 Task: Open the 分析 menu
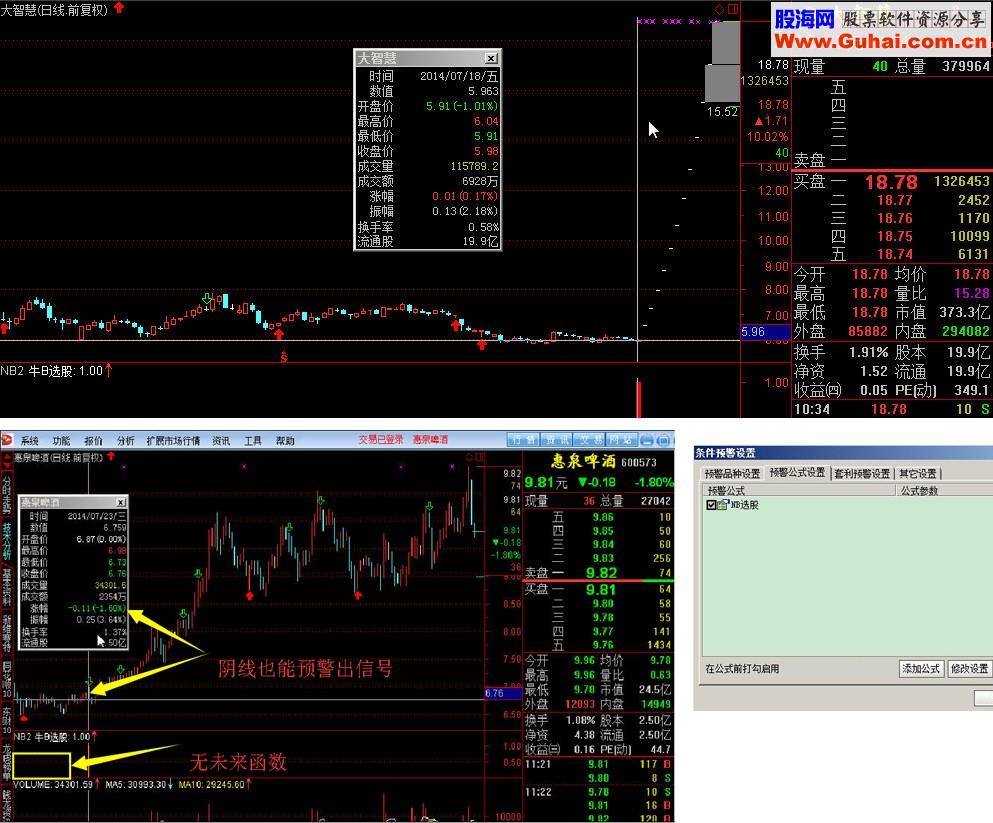click(125, 441)
